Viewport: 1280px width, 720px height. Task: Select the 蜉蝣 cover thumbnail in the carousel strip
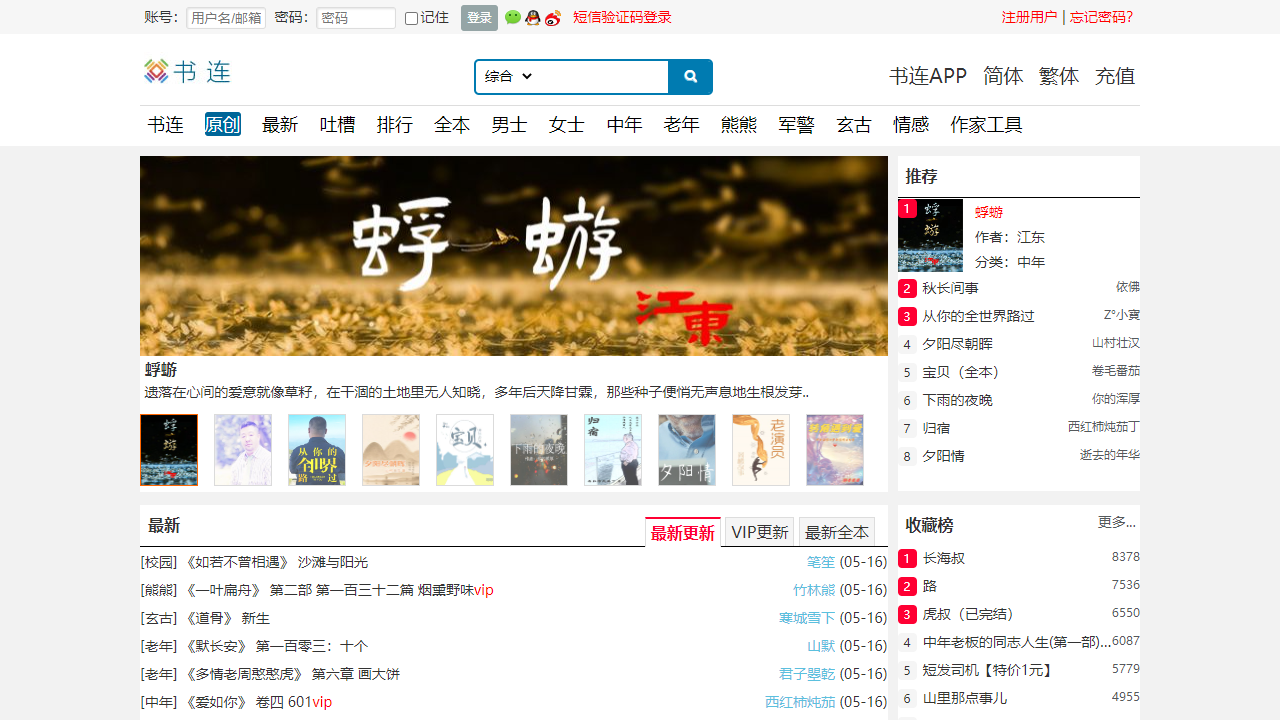[x=169, y=450]
